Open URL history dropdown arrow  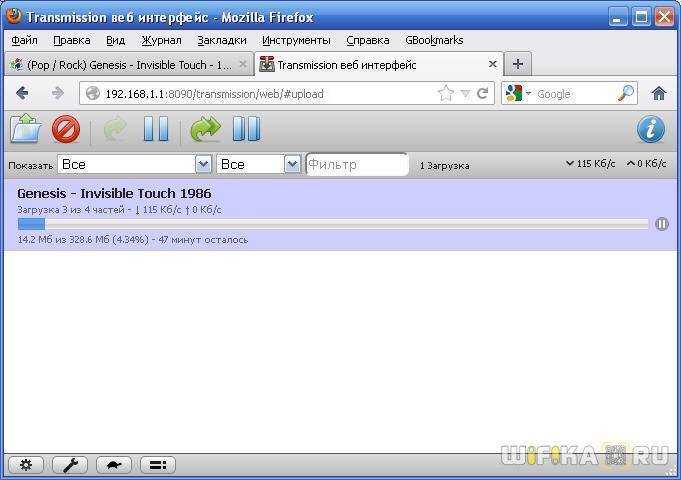click(x=465, y=93)
